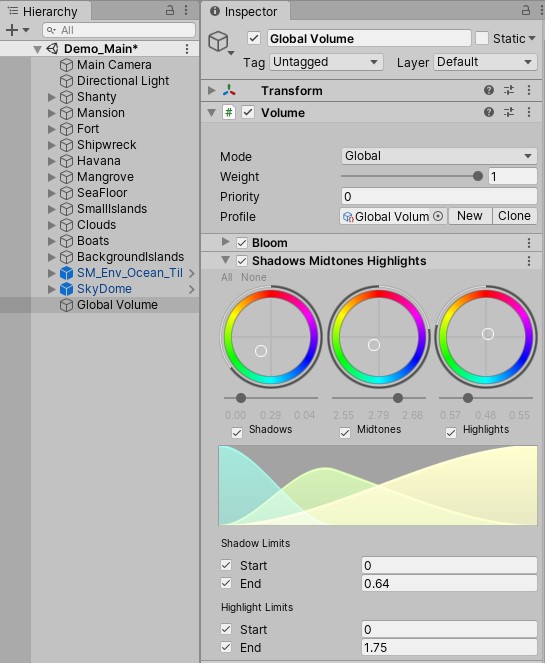Open SM_Env_Ocean_Til prefab with its arrow
545x663 pixels.
(x=192, y=273)
